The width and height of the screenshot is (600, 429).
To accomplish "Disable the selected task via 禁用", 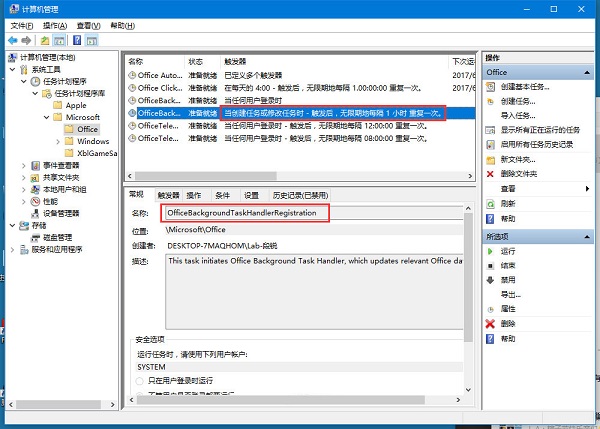I will (508, 280).
